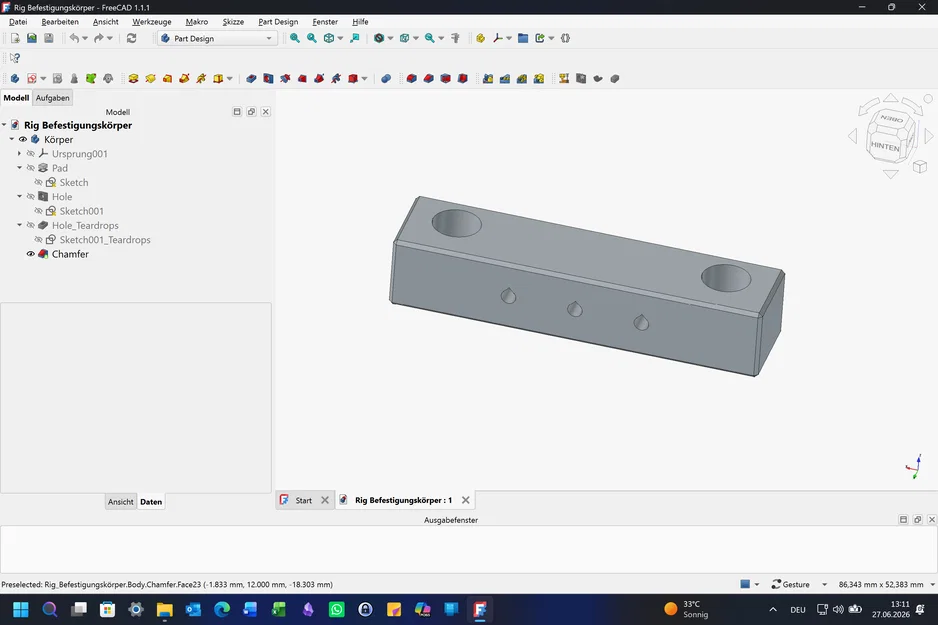Click the Open file icon
This screenshot has width=938, height=625.
[32, 38]
